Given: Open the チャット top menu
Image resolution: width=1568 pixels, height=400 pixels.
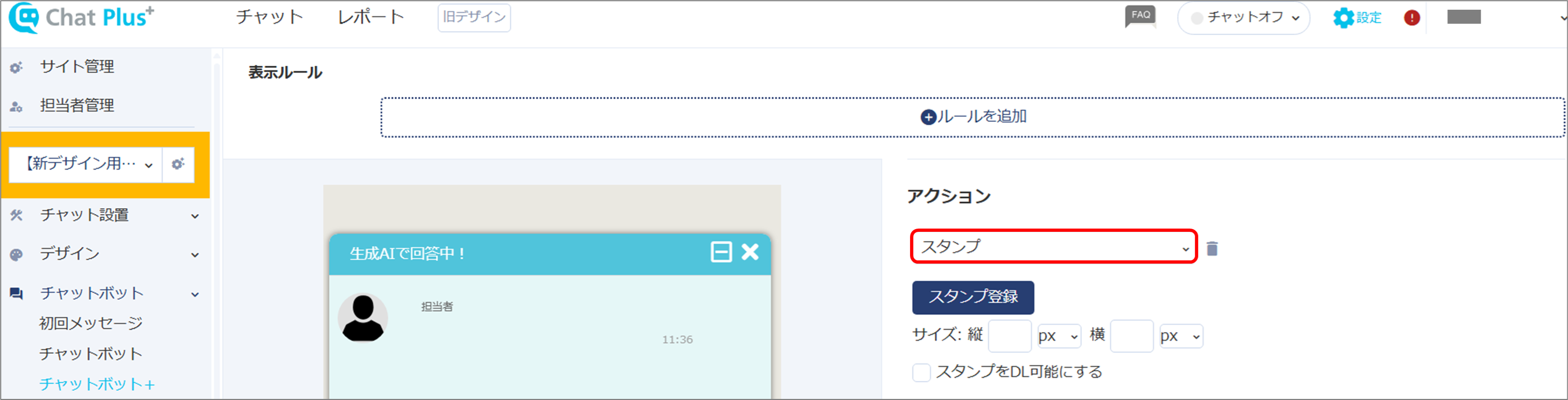Looking at the screenshot, I should [269, 17].
